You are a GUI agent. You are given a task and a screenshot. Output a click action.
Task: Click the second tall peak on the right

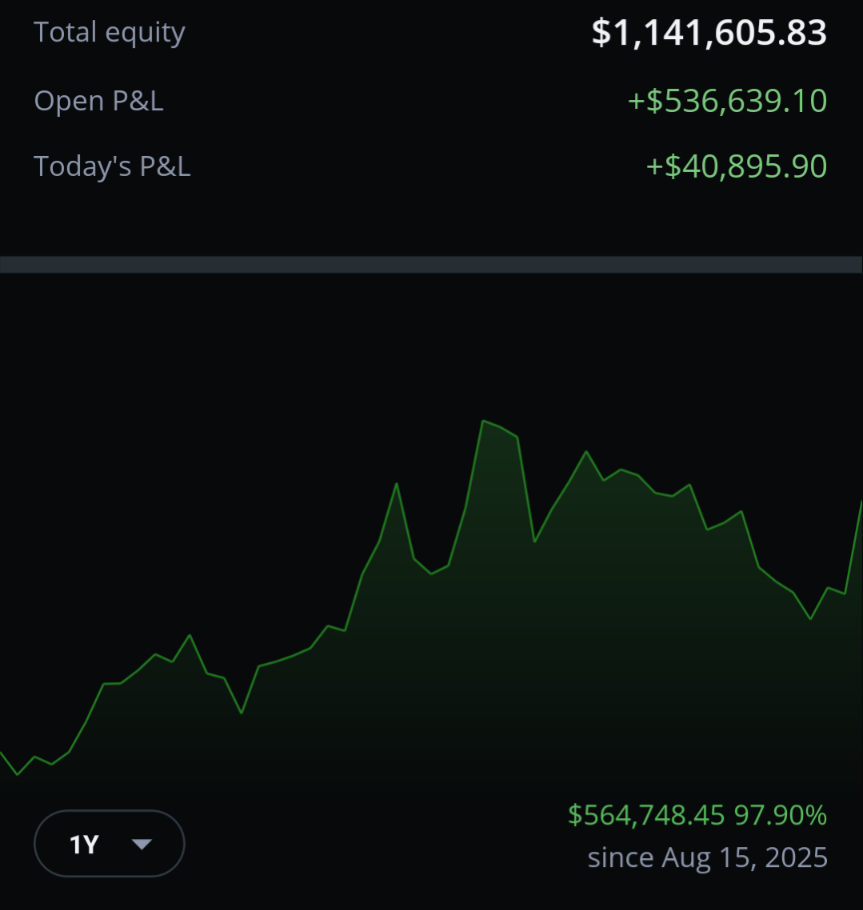coord(586,452)
